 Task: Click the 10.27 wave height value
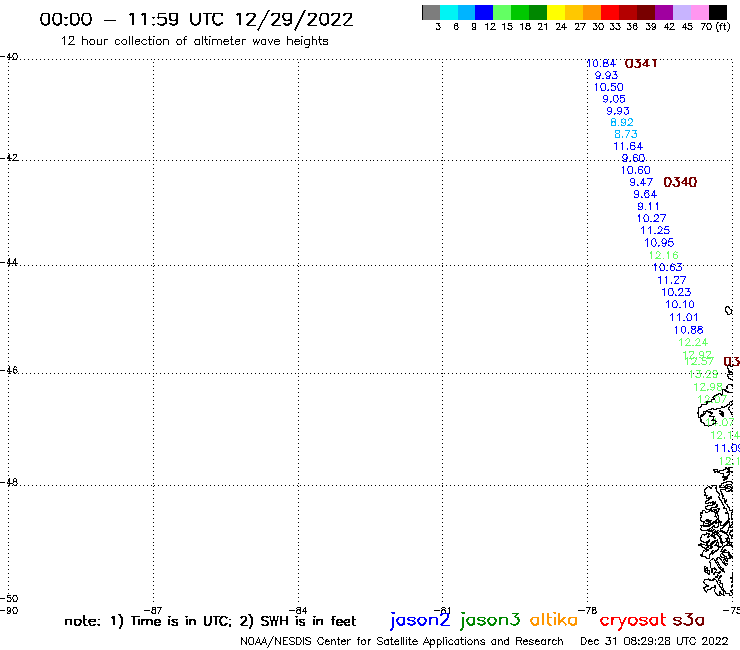click(651, 219)
